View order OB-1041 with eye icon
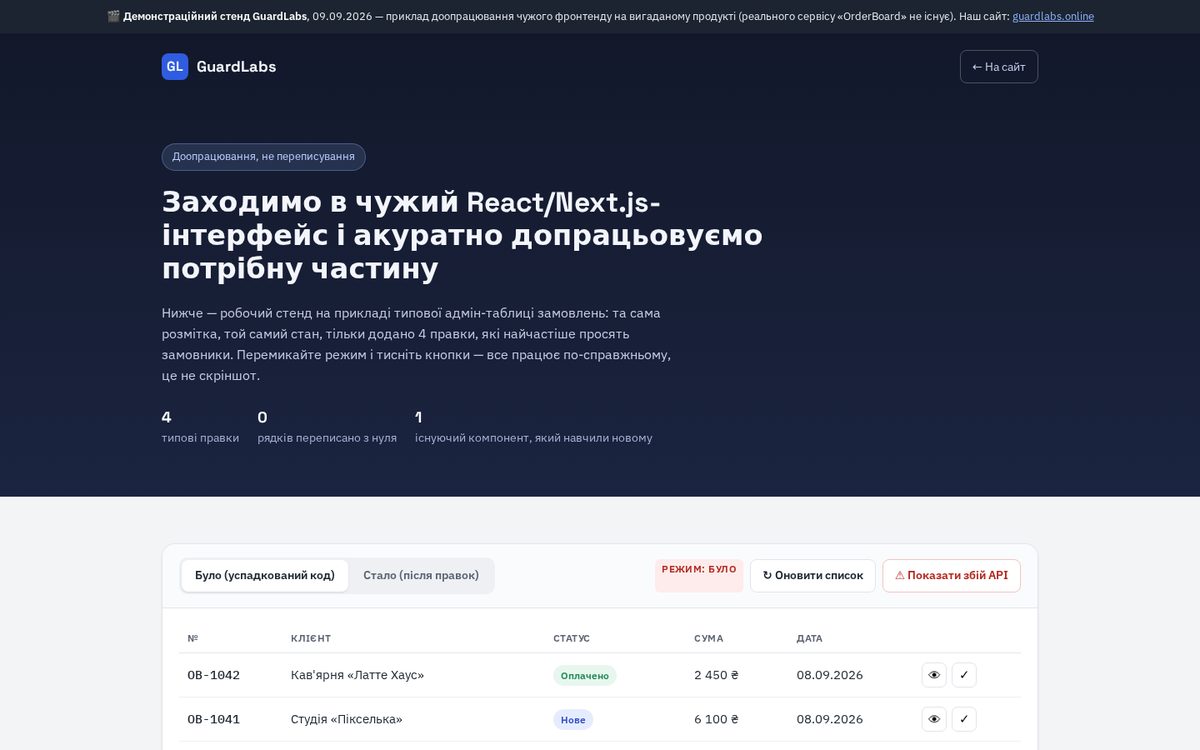 tap(934, 719)
